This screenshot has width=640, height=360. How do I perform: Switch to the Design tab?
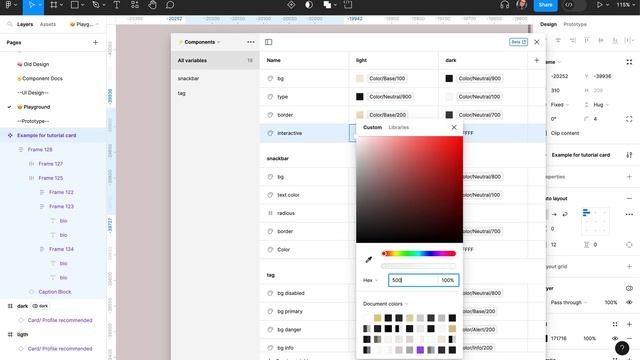(548, 24)
